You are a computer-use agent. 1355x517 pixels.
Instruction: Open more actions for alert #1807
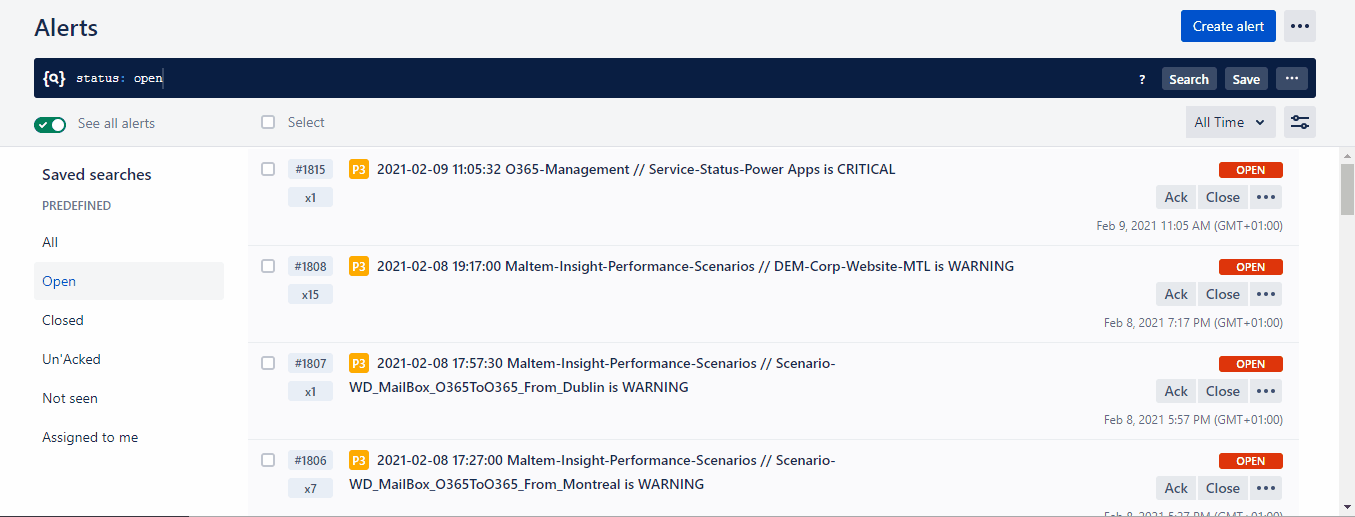(1266, 391)
